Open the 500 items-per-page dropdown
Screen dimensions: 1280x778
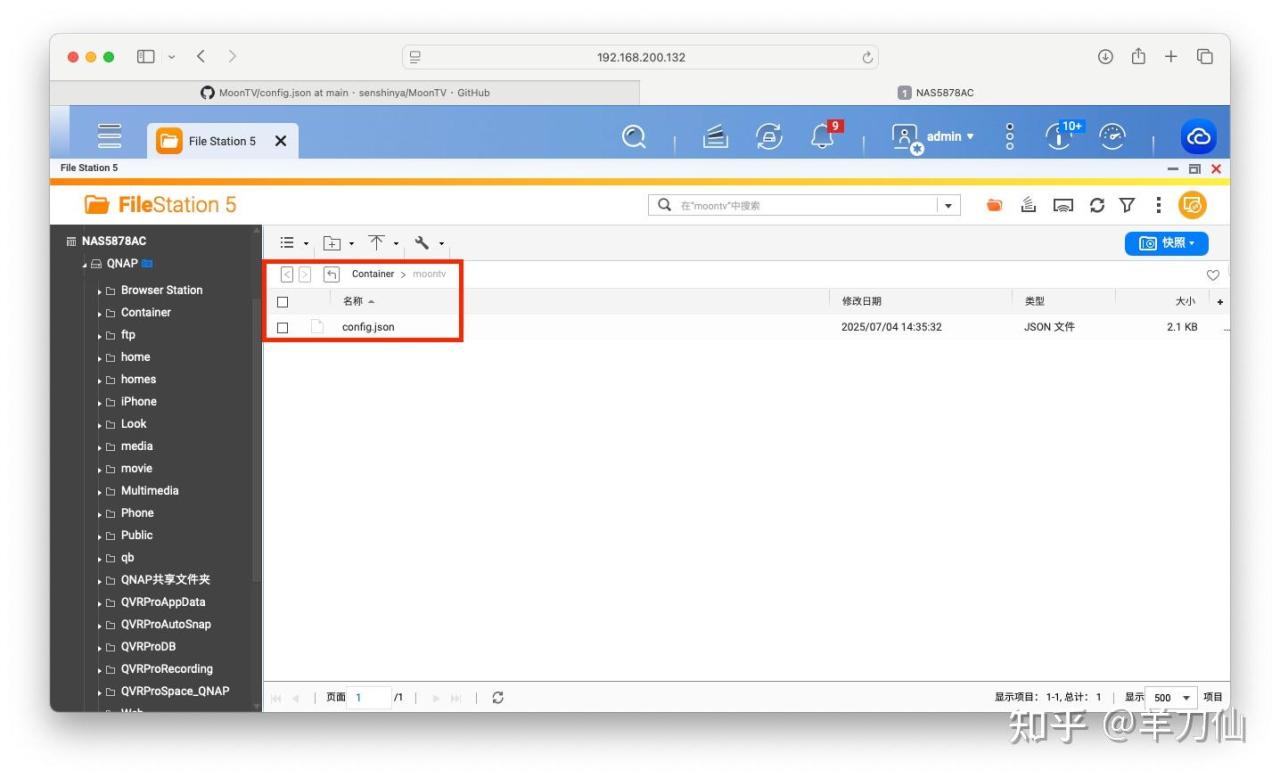pos(1172,698)
